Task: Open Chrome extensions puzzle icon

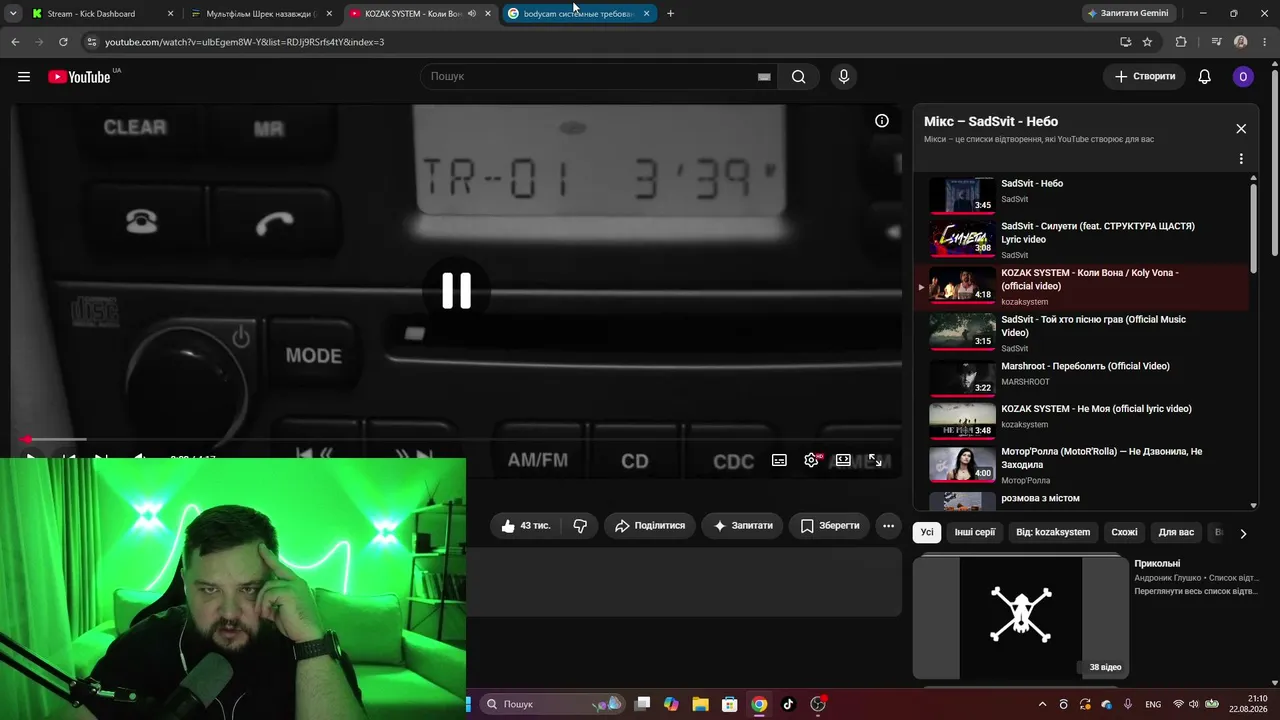Action: pos(1181,42)
